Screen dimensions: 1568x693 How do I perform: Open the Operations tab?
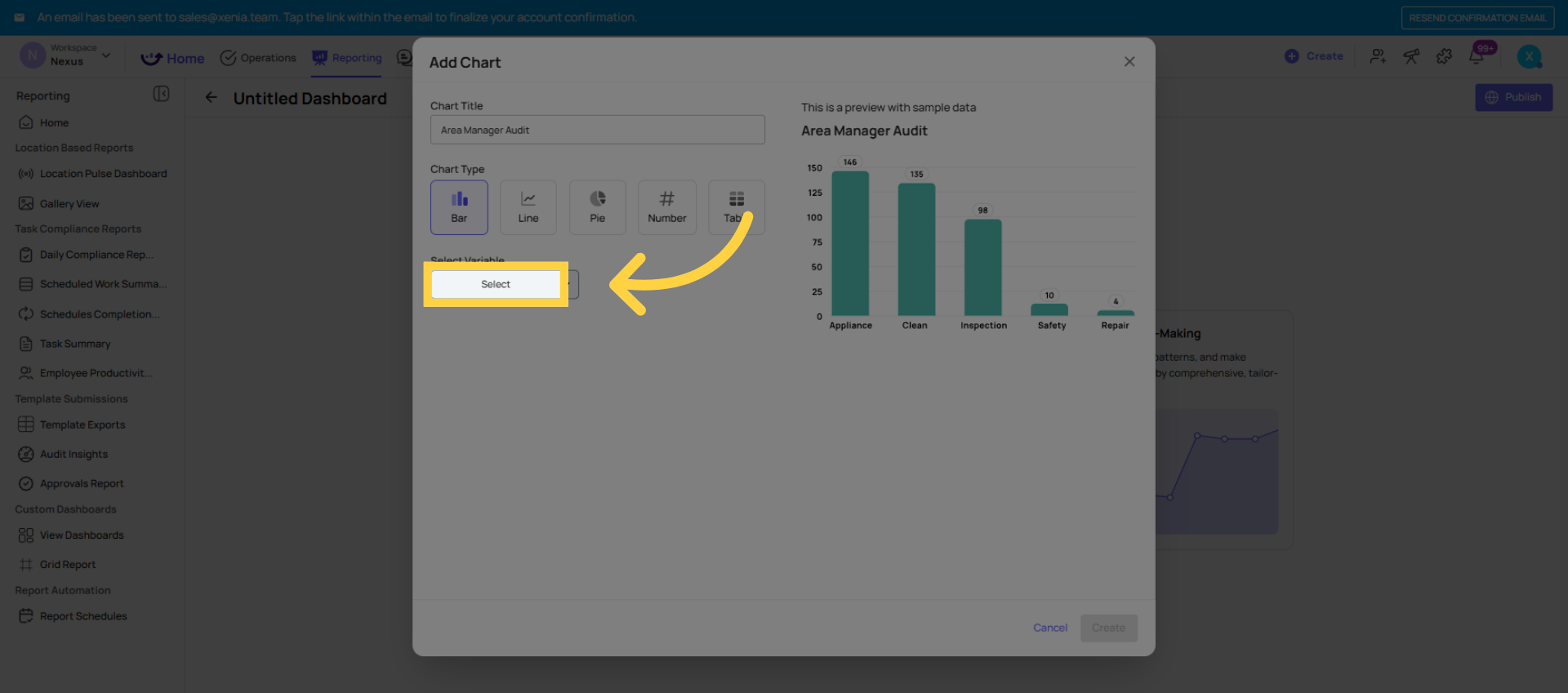click(258, 58)
